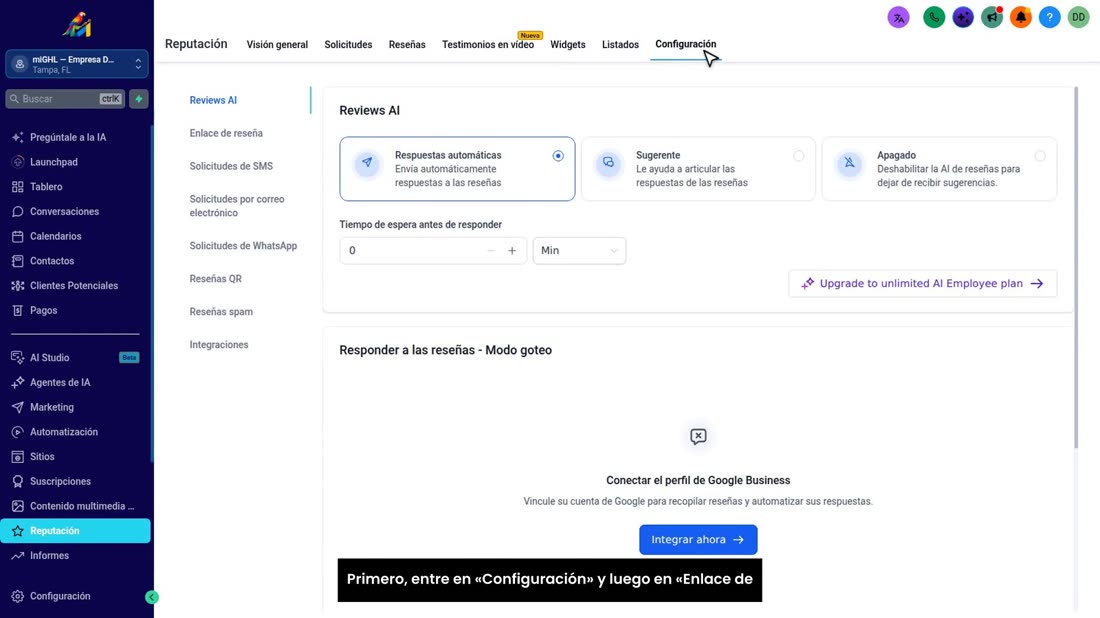Open the language translation icon in header
The height and width of the screenshot is (618, 1100).
click(899, 18)
